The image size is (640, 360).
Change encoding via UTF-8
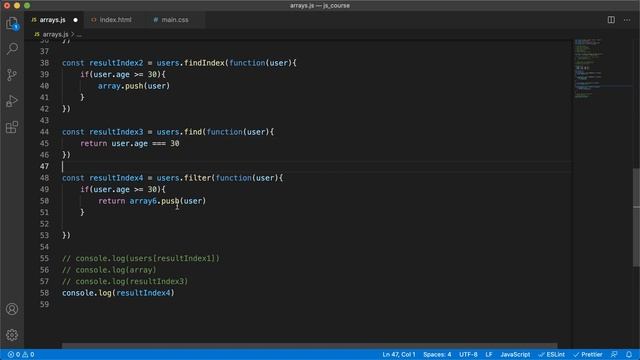pyautogui.click(x=468, y=354)
